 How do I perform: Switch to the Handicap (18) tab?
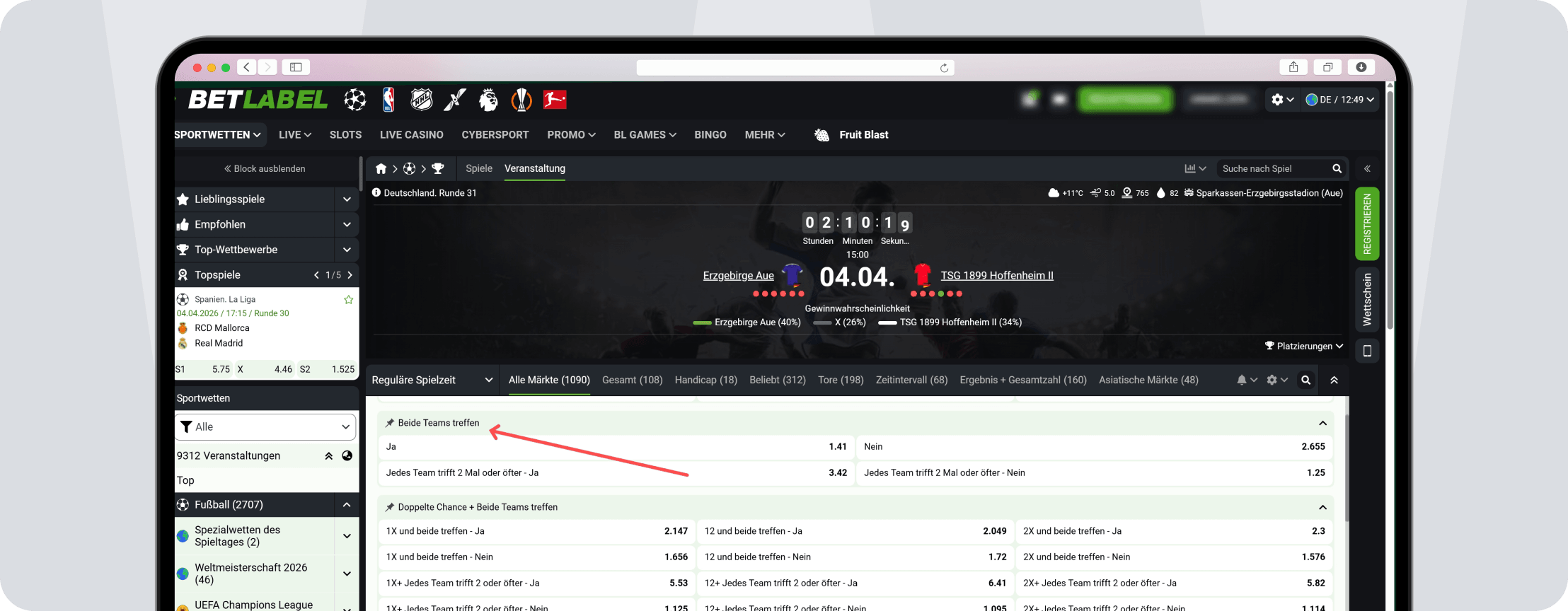click(705, 380)
